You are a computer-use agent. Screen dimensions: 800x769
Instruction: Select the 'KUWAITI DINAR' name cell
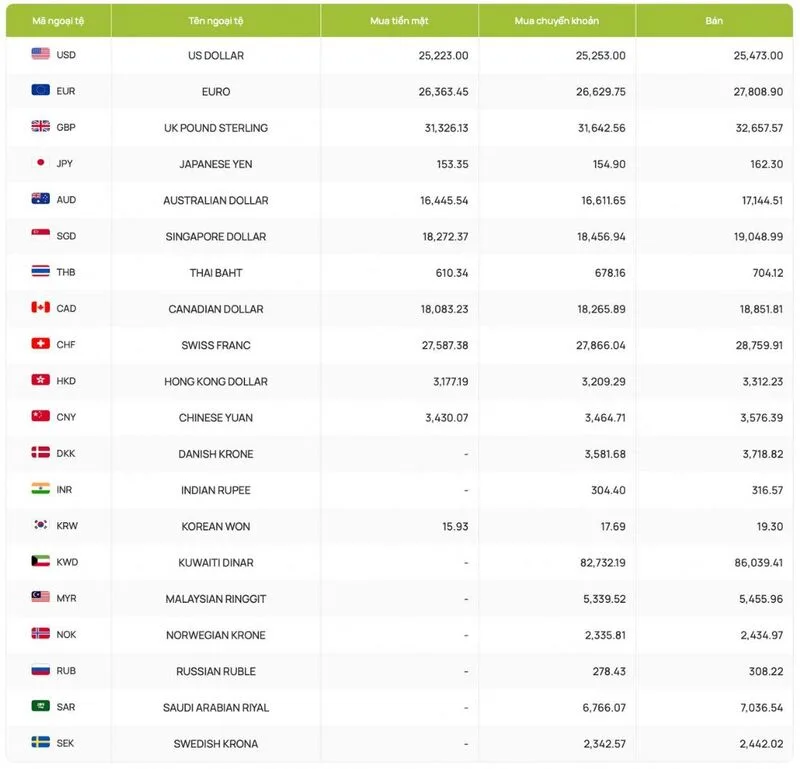pyautogui.click(x=216, y=563)
